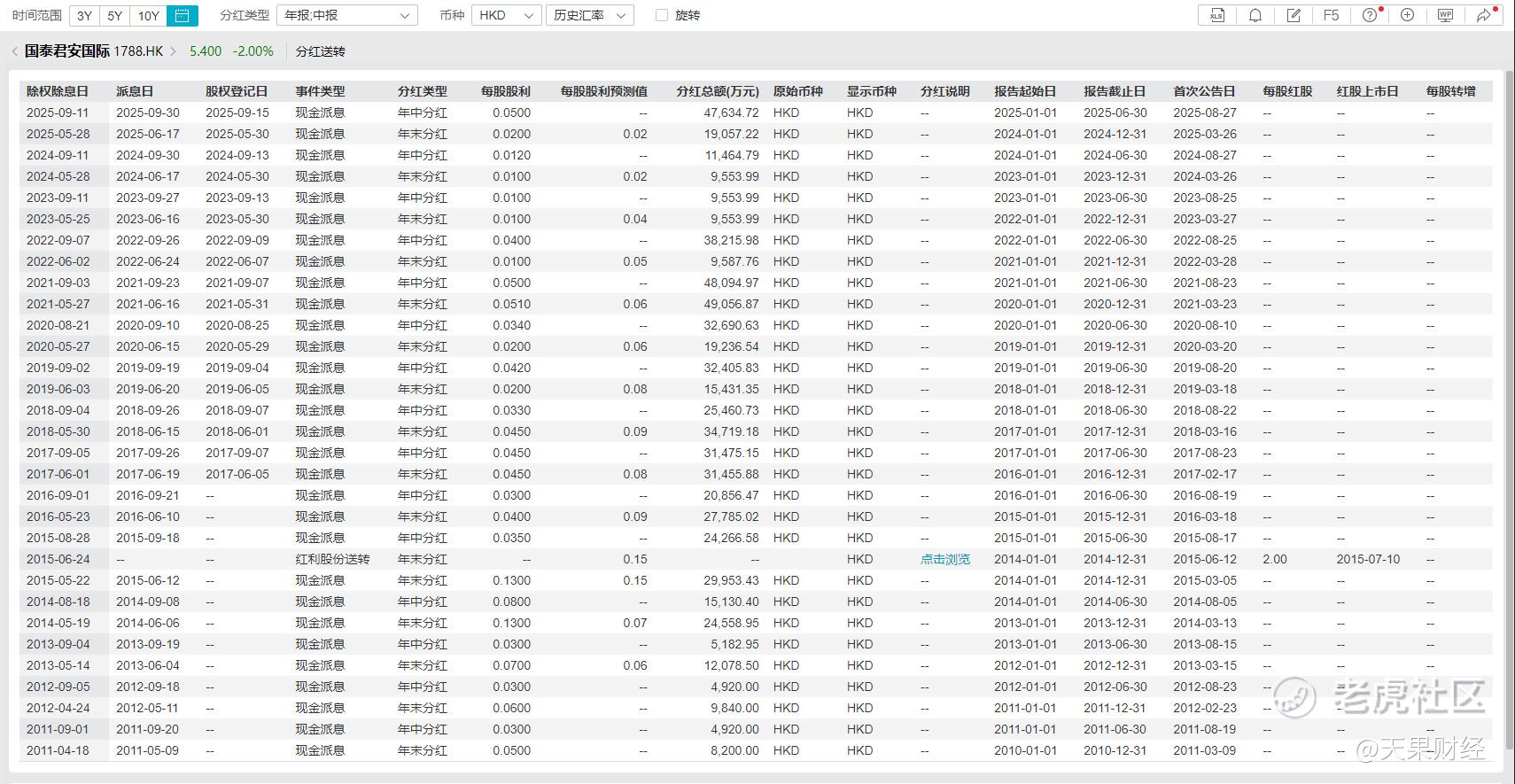1515x784 pixels.
Task: Click the circled plus add icon
Action: coord(1407,15)
